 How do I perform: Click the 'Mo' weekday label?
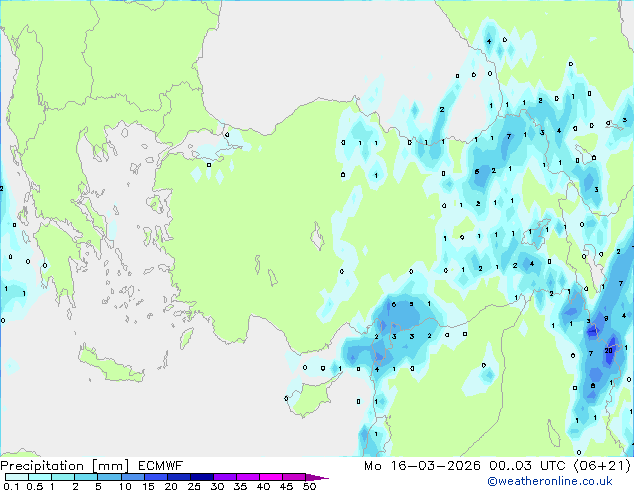(x=372, y=466)
